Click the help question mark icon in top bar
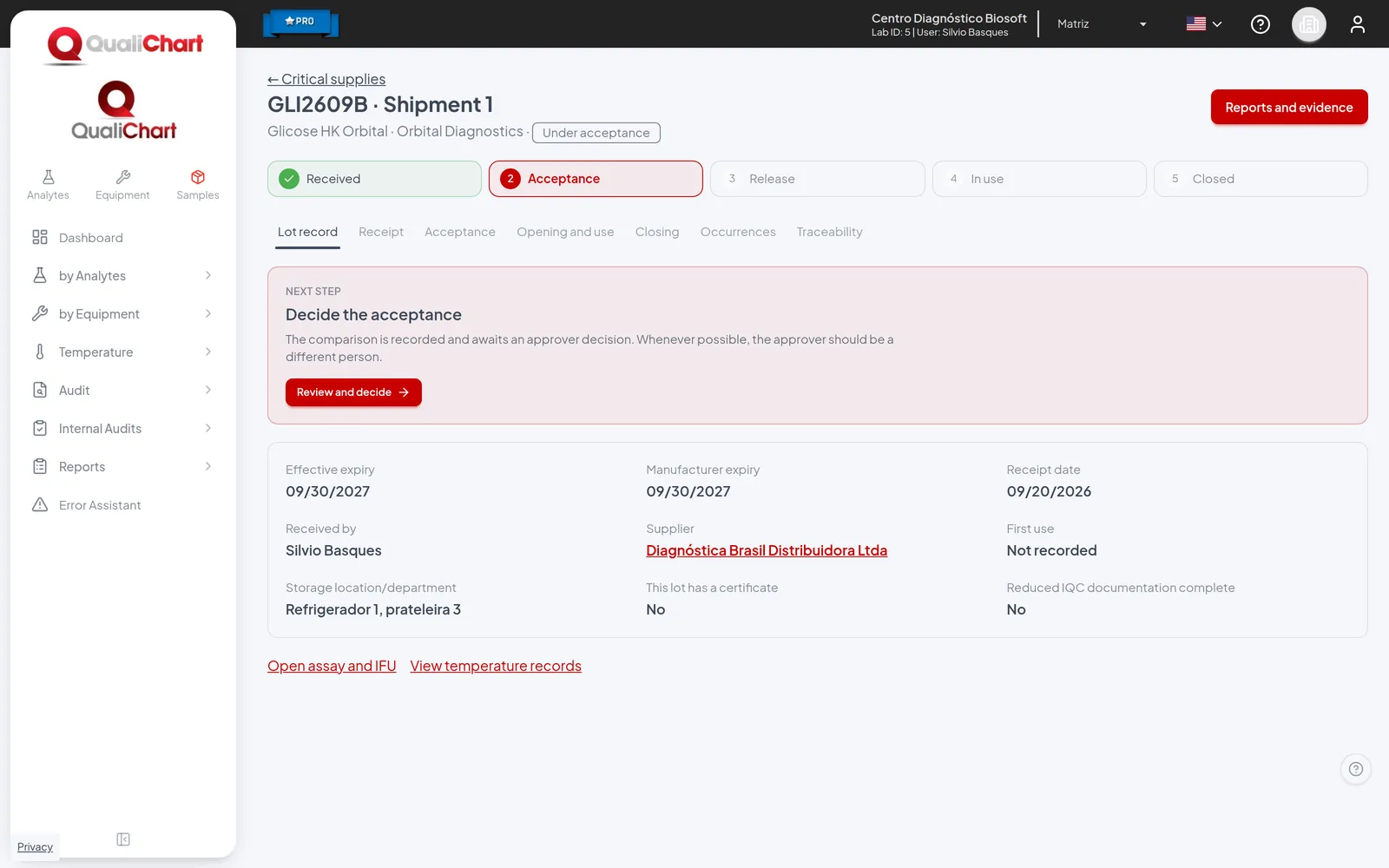1389x868 pixels. 1261,24
